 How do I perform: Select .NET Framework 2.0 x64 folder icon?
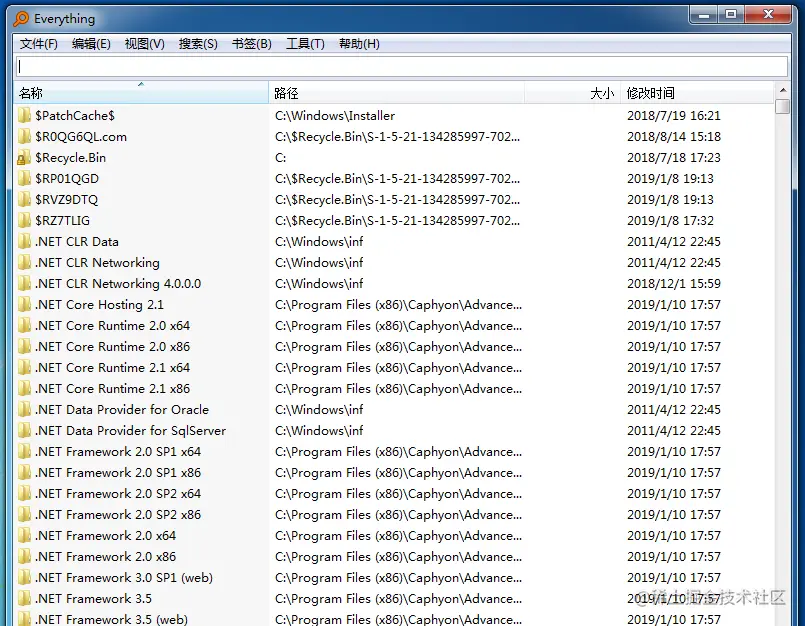click(24, 536)
